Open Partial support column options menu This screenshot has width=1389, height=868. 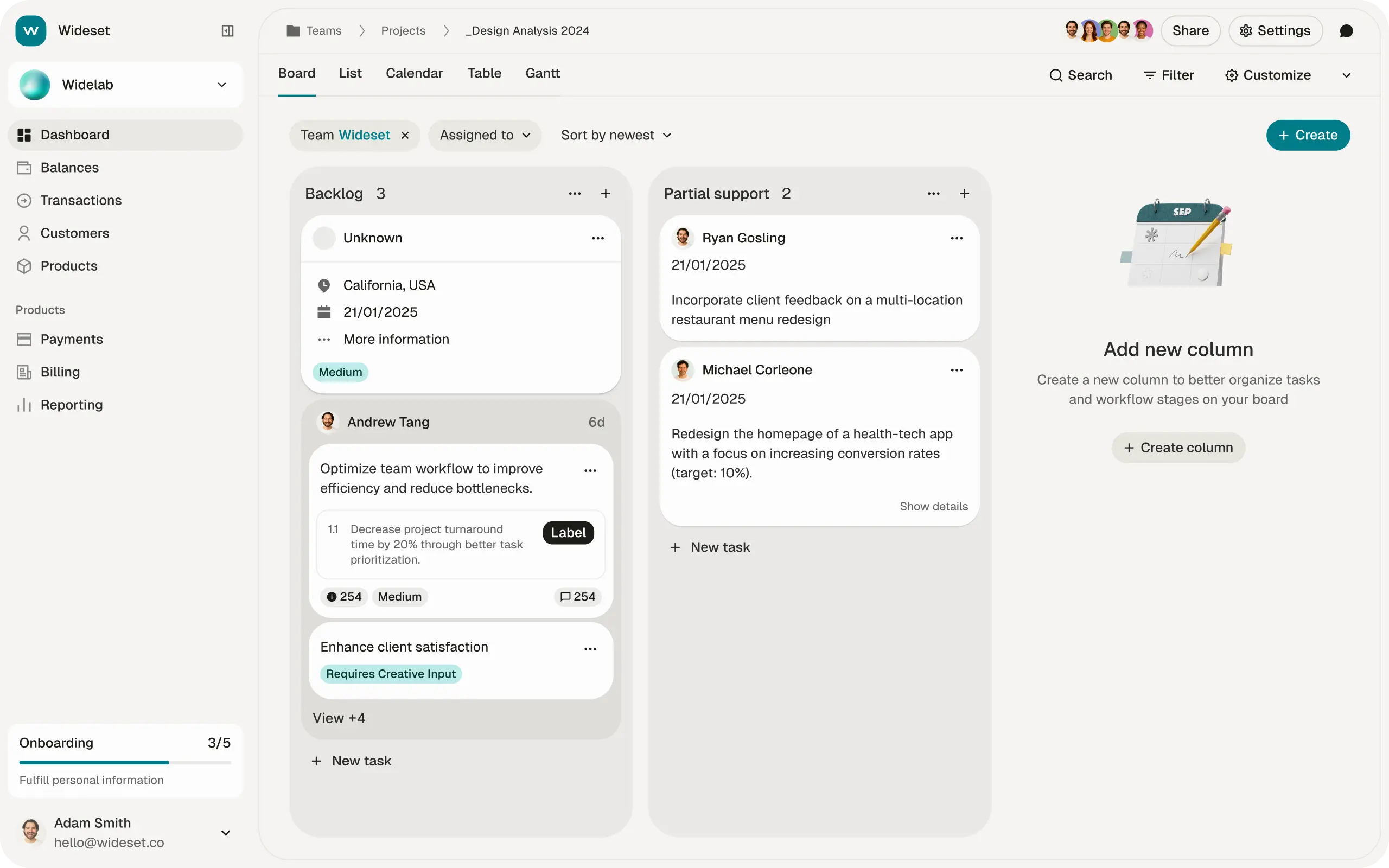click(933, 194)
